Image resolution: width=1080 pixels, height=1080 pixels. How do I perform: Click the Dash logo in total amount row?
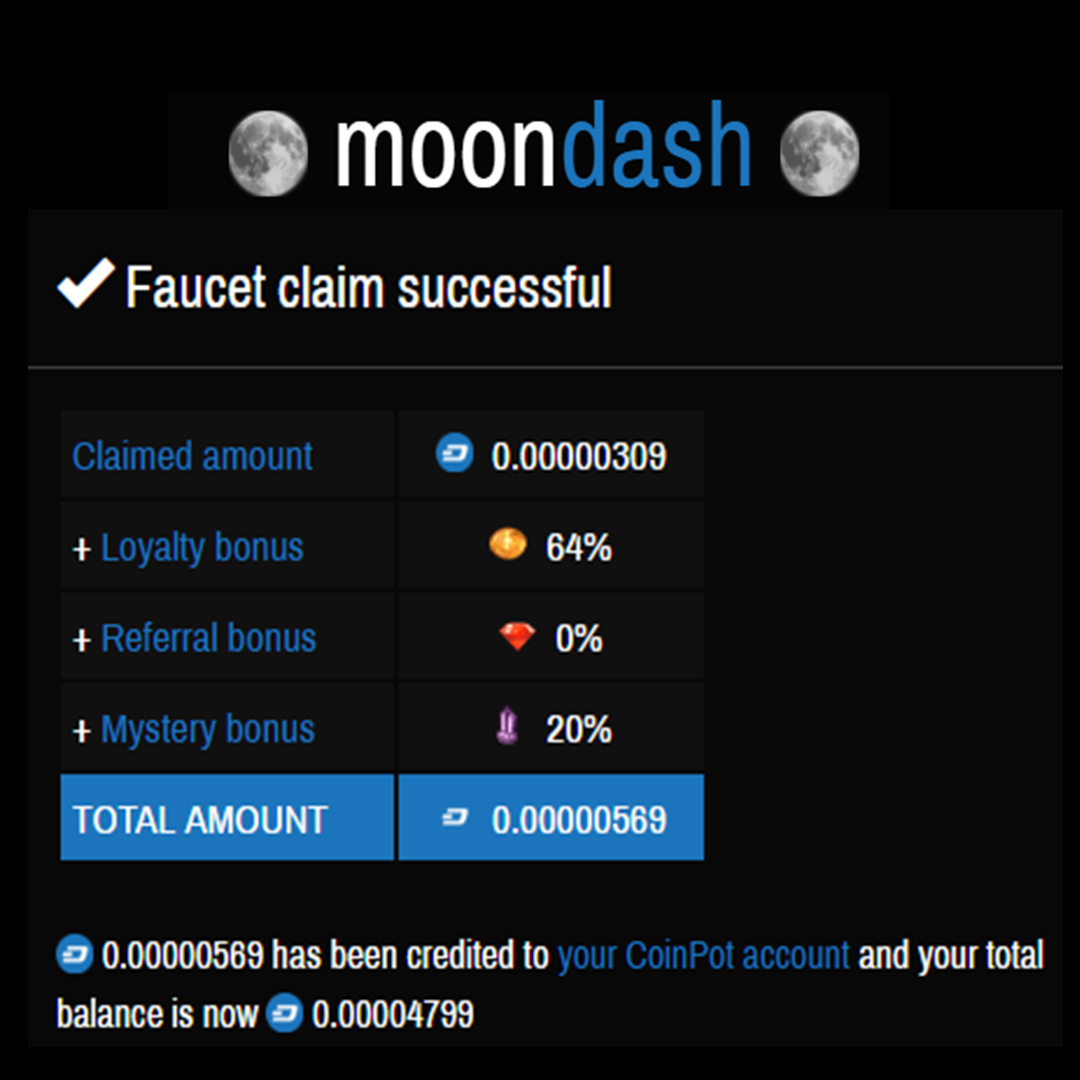click(x=455, y=818)
